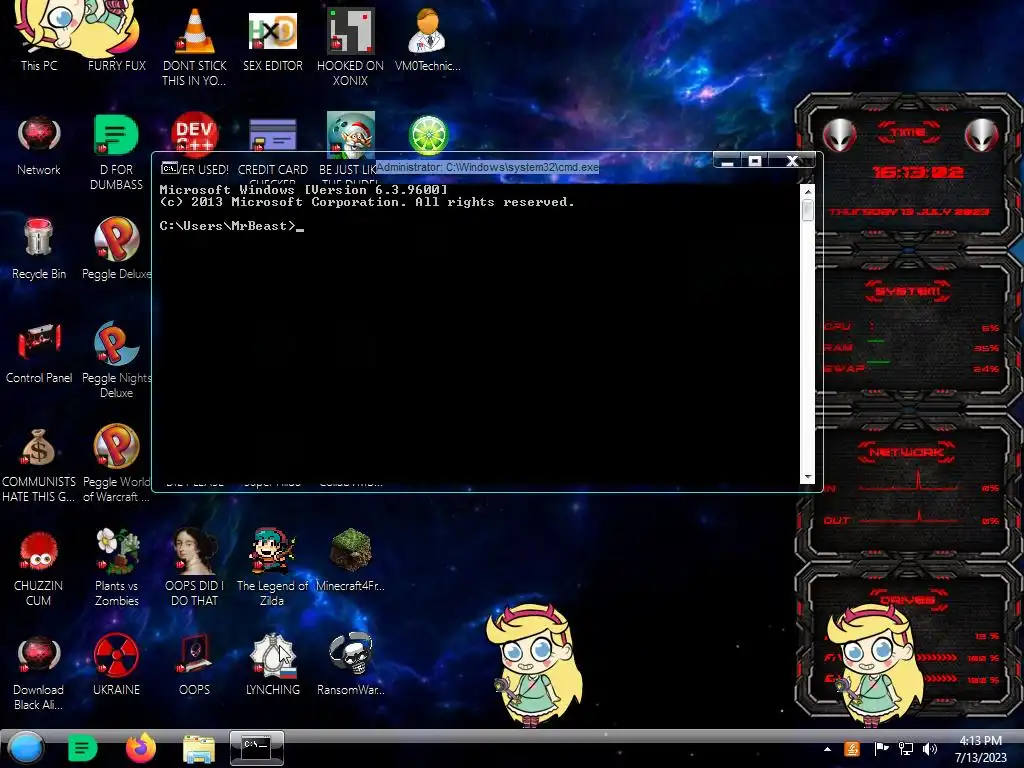The height and width of the screenshot is (768, 1024).
Task: Launch Peggle Deluxe icon
Action: coord(116,248)
